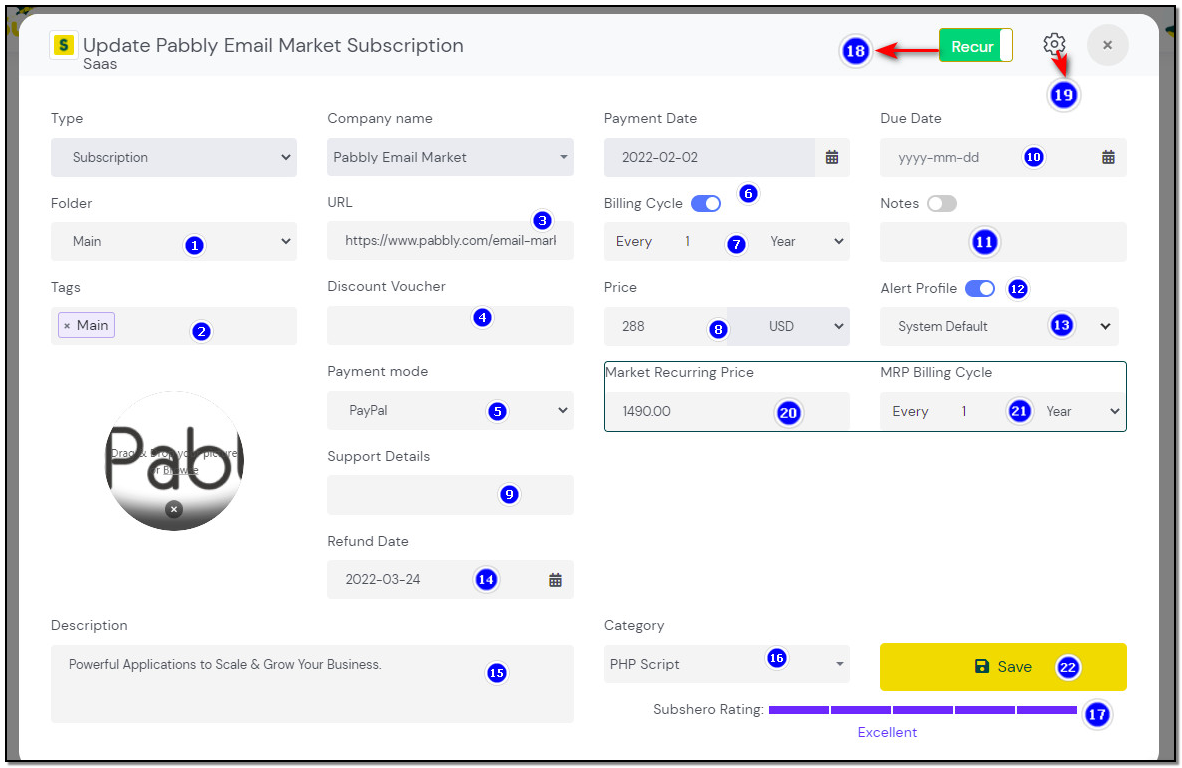
Task: Click the Notes text field
Action: point(1003,242)
